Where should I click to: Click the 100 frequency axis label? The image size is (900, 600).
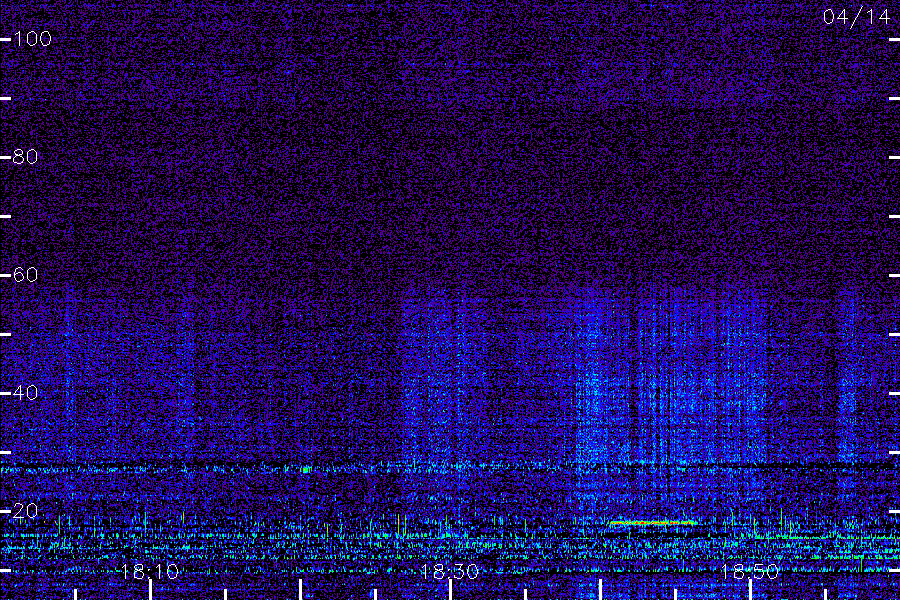tap(32, 39)
